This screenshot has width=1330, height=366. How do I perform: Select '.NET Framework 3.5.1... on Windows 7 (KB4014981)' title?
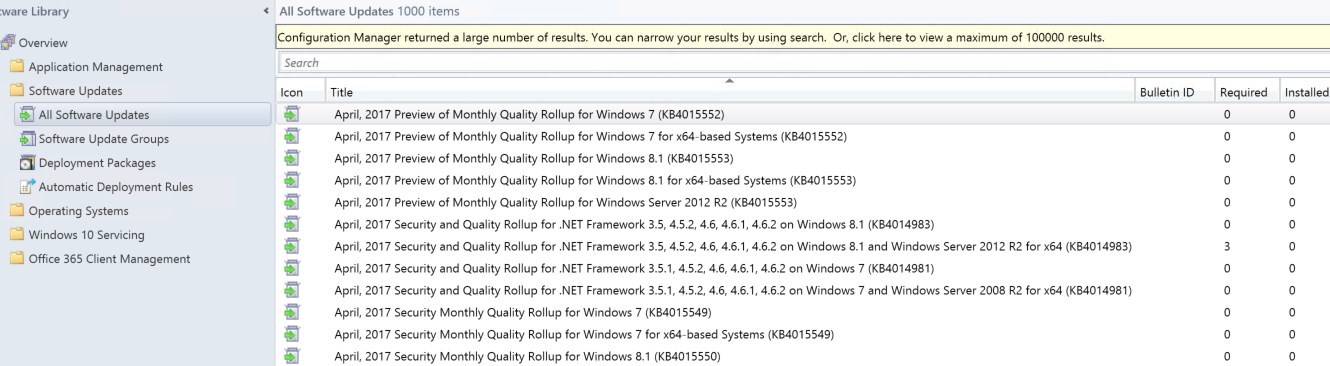coord(635,268)
